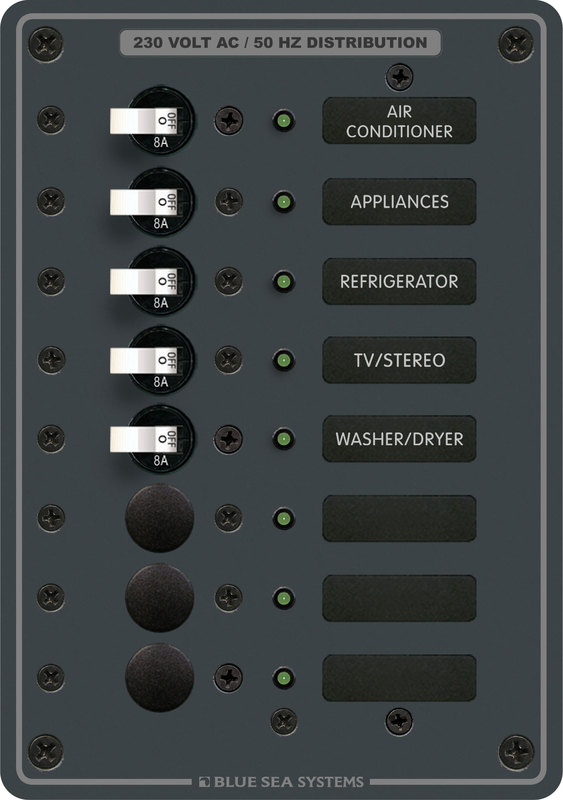Select the Washer/Dryer label plate

(399, 439)
